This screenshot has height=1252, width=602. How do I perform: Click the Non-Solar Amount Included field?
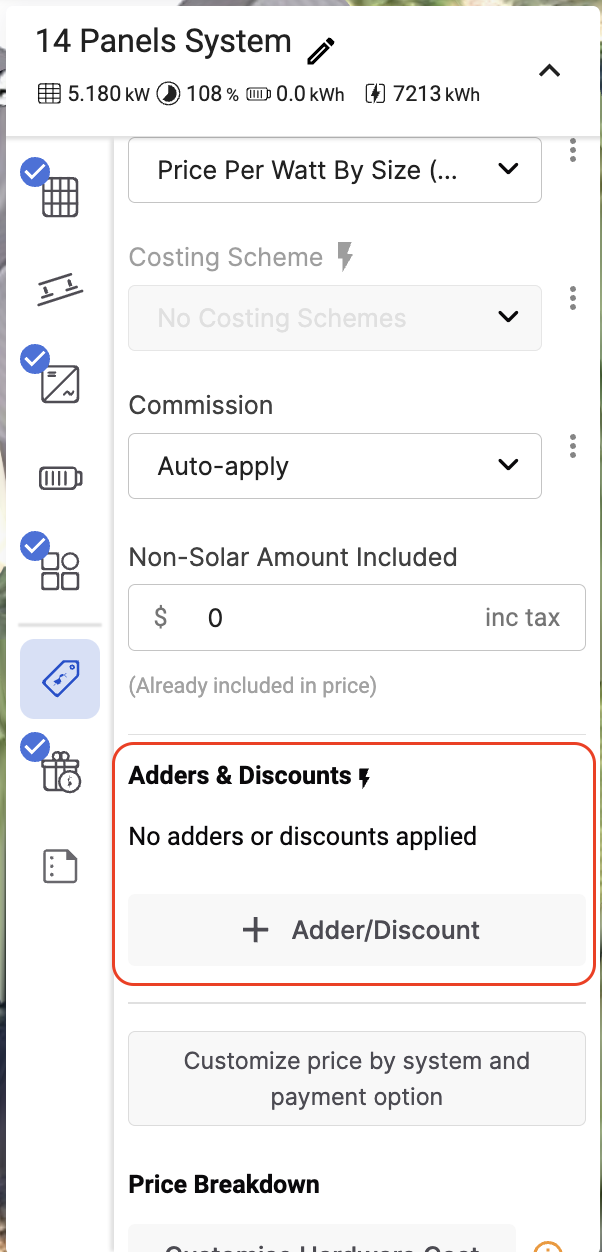357,618
